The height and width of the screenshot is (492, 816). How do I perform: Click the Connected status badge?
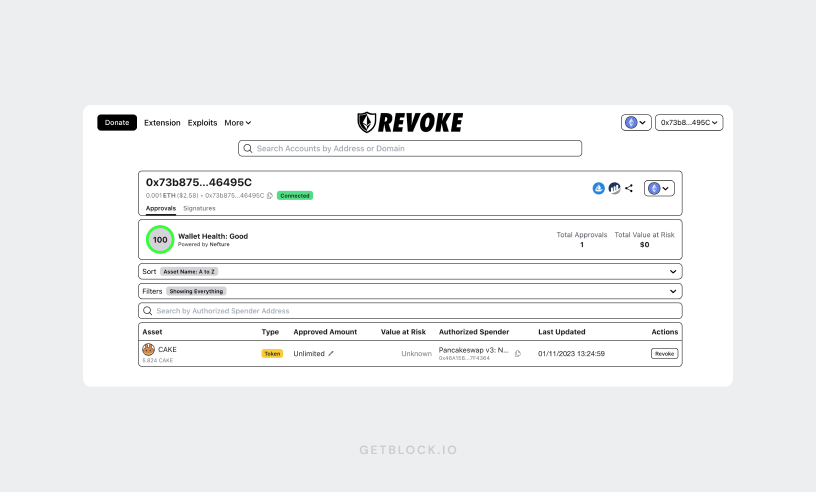[x=295, y=196]
